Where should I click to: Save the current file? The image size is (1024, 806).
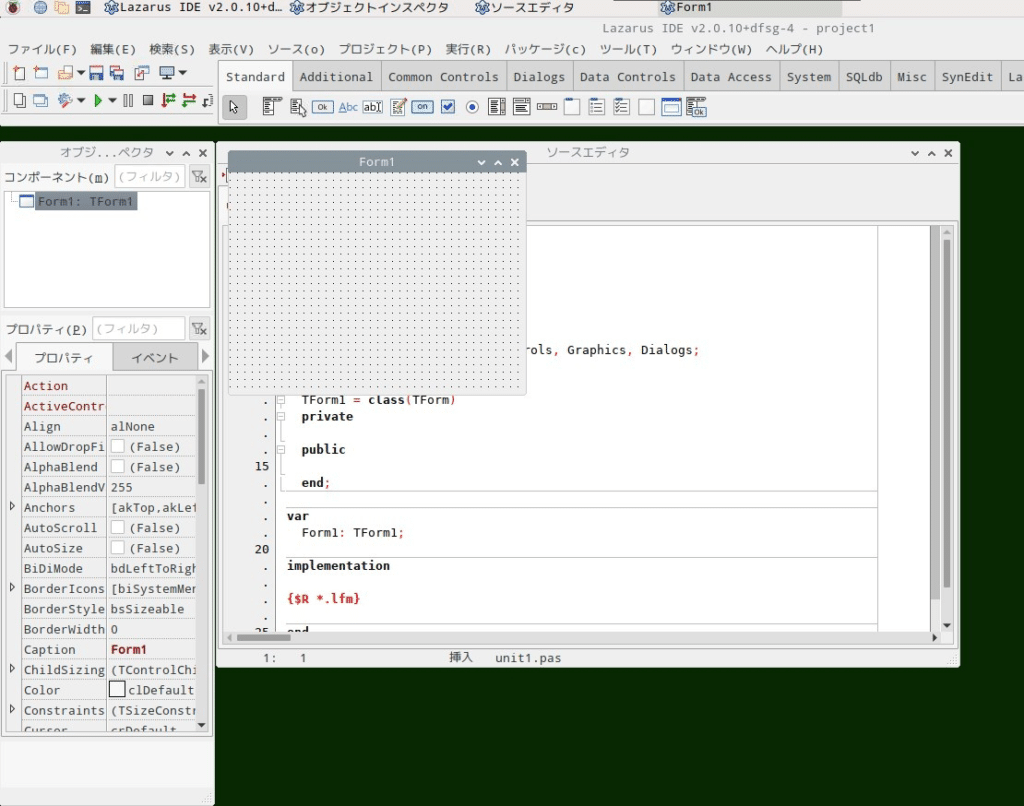(x=96, y=73)
